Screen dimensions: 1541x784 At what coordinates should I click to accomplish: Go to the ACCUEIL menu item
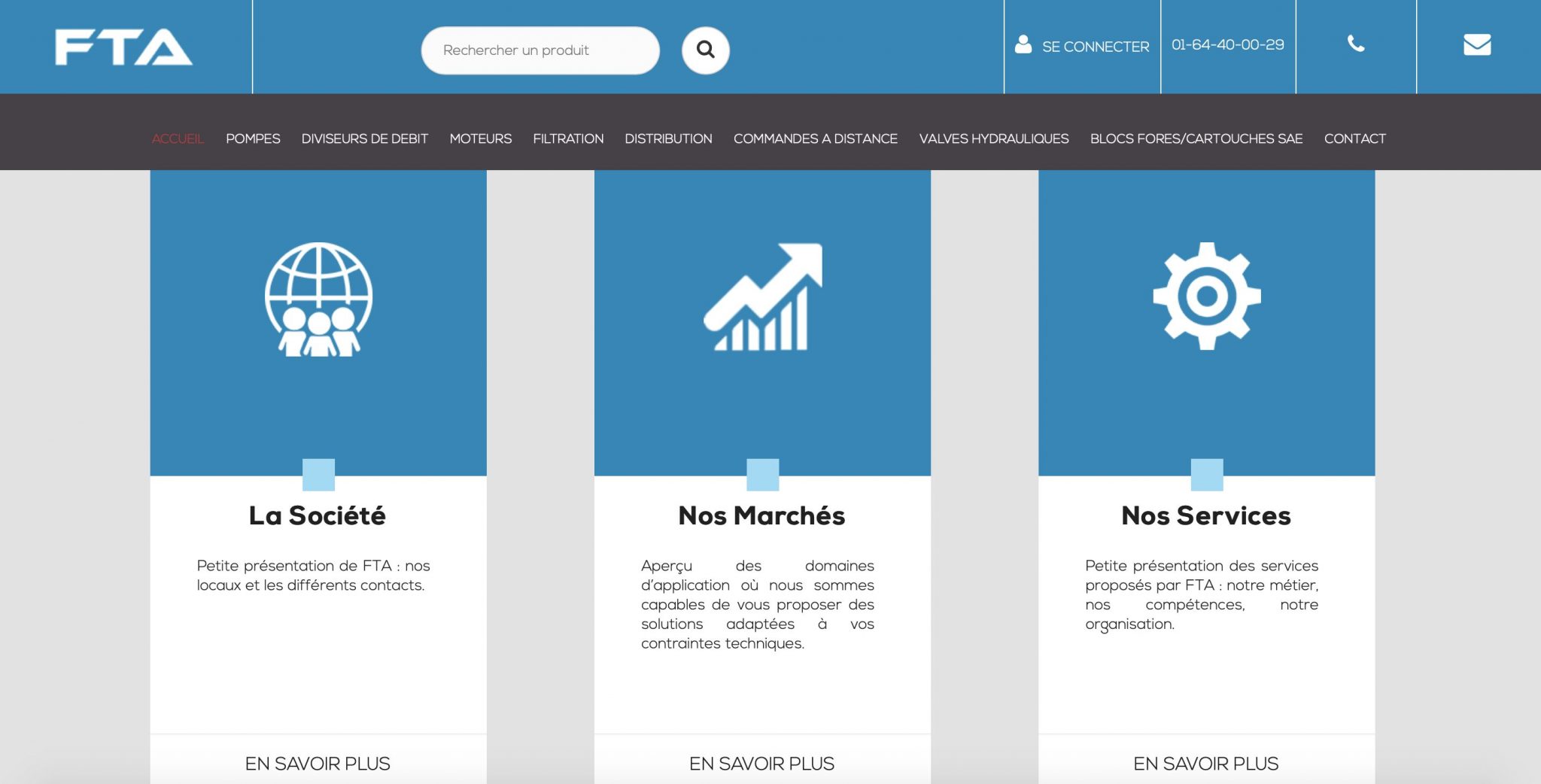tap(178, 138)
